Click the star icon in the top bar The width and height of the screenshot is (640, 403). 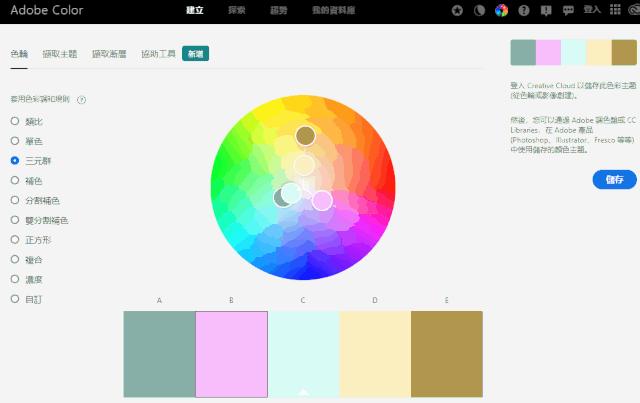coord(457,11)
